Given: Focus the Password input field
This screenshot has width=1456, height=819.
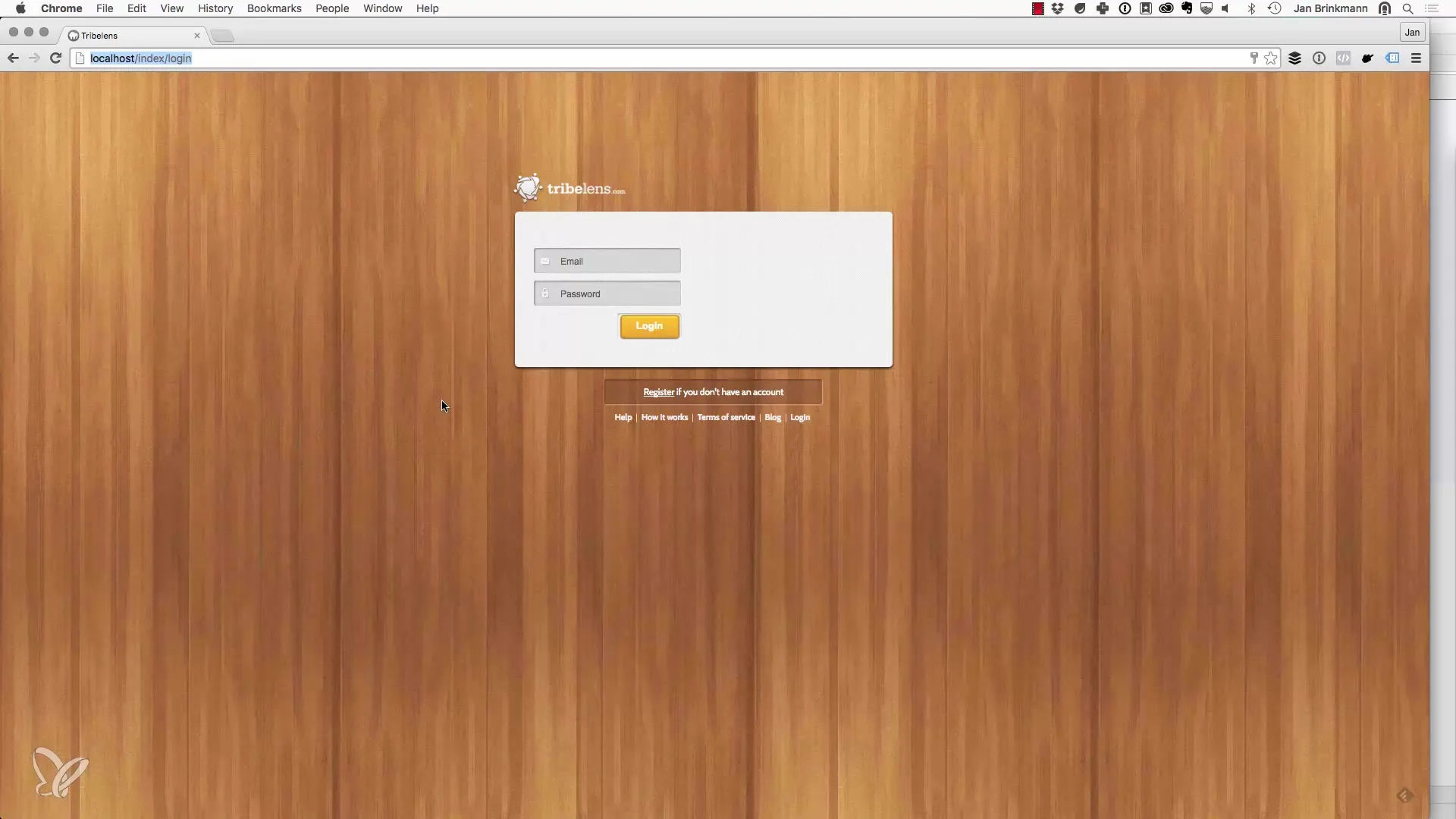Looking at the screenshot, I should pyautogui.click(x=607, y=293).
